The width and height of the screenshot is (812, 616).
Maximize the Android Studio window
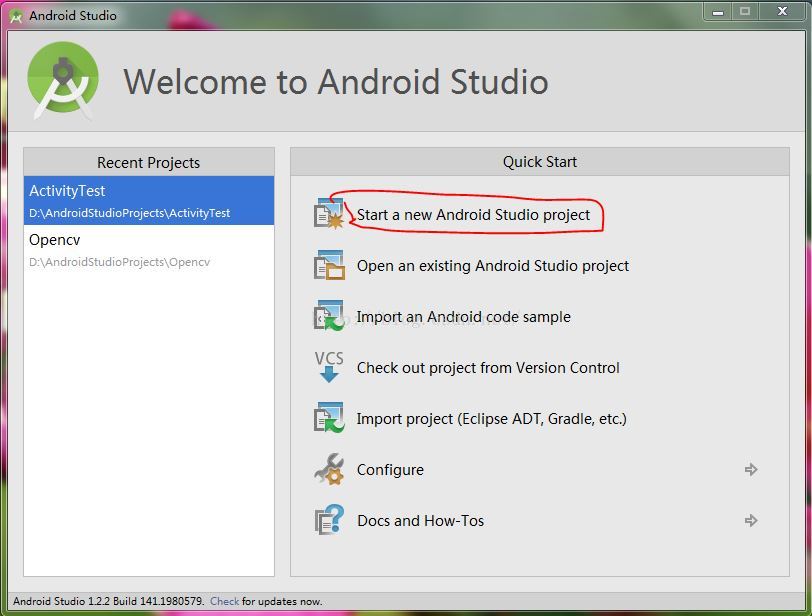(x=745, y=11)
